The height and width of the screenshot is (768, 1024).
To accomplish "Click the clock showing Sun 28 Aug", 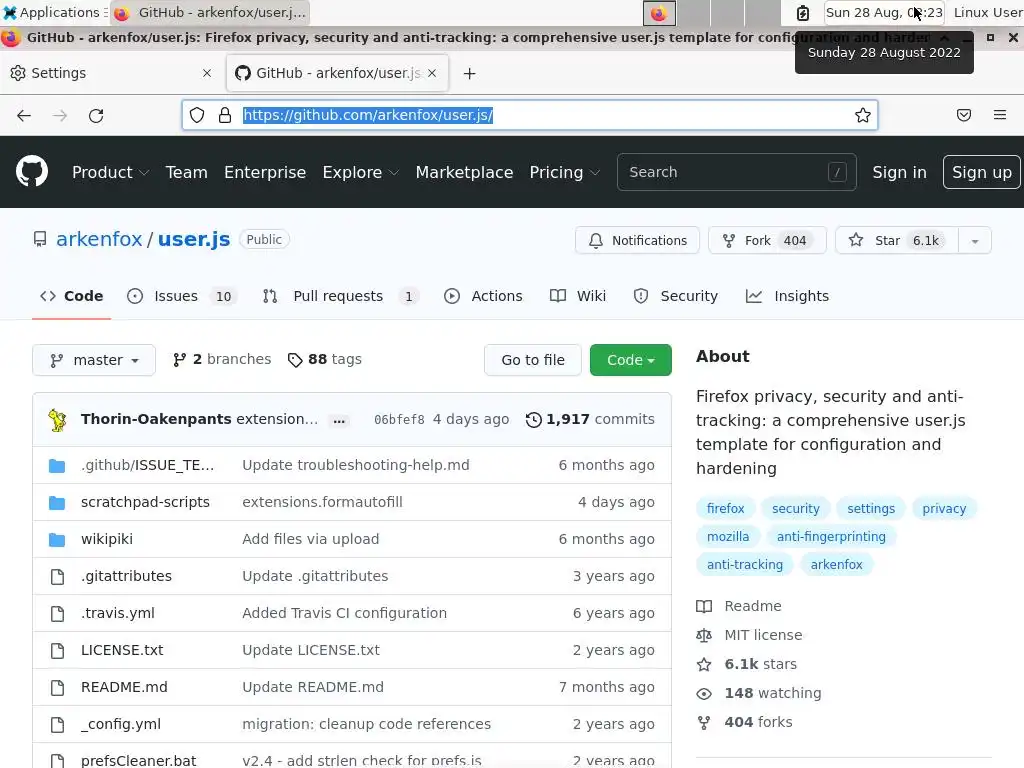I will [x=884, y=12].
